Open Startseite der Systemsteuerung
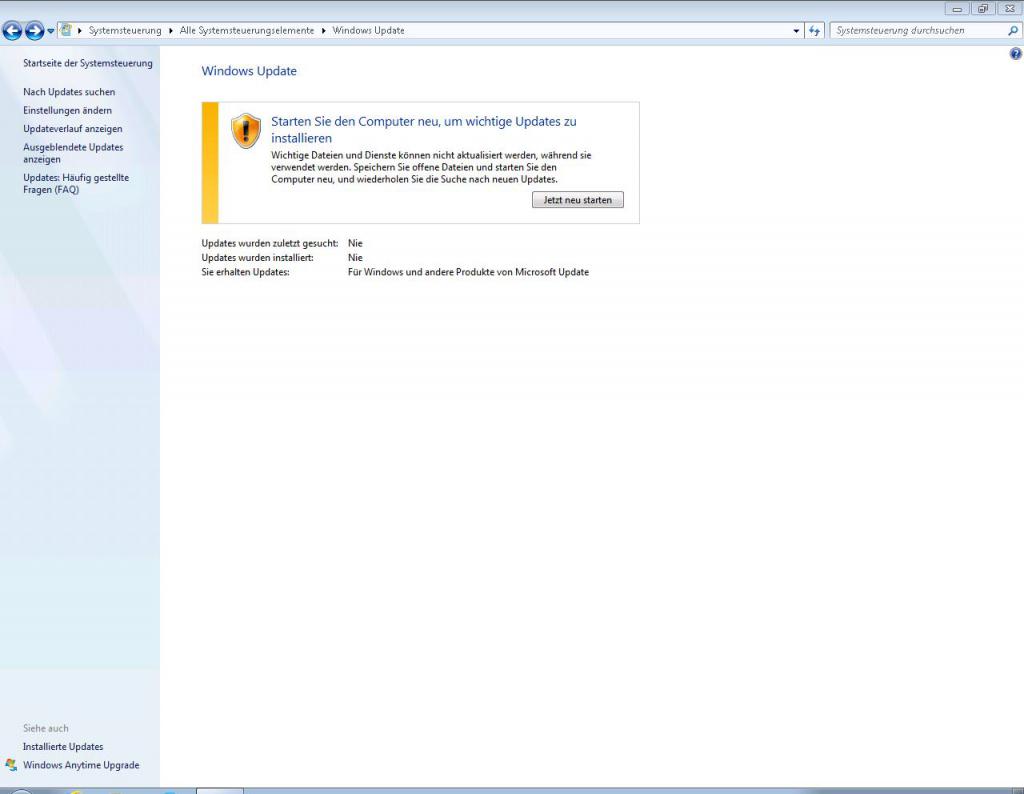The image size is (1024, 794). 88,63
